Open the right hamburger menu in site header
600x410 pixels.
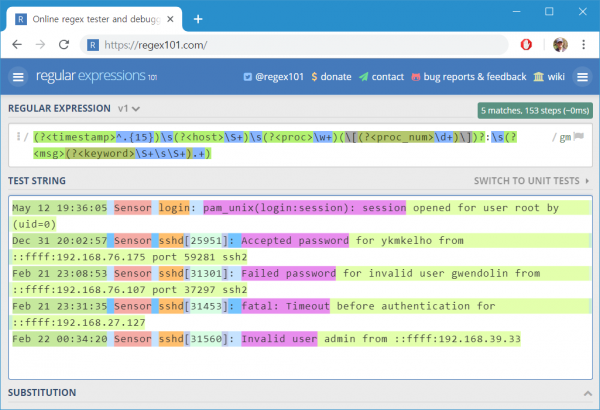pos(582,77)
